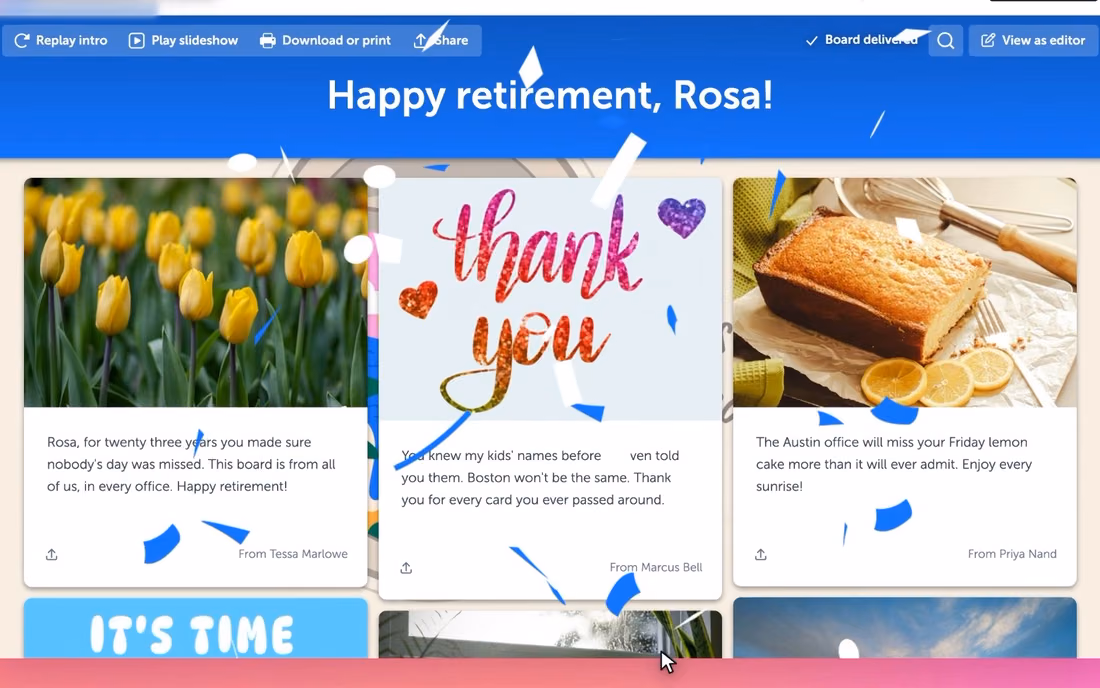Click message starting 'Rosa, for twenty three years'

click(192, 464)
